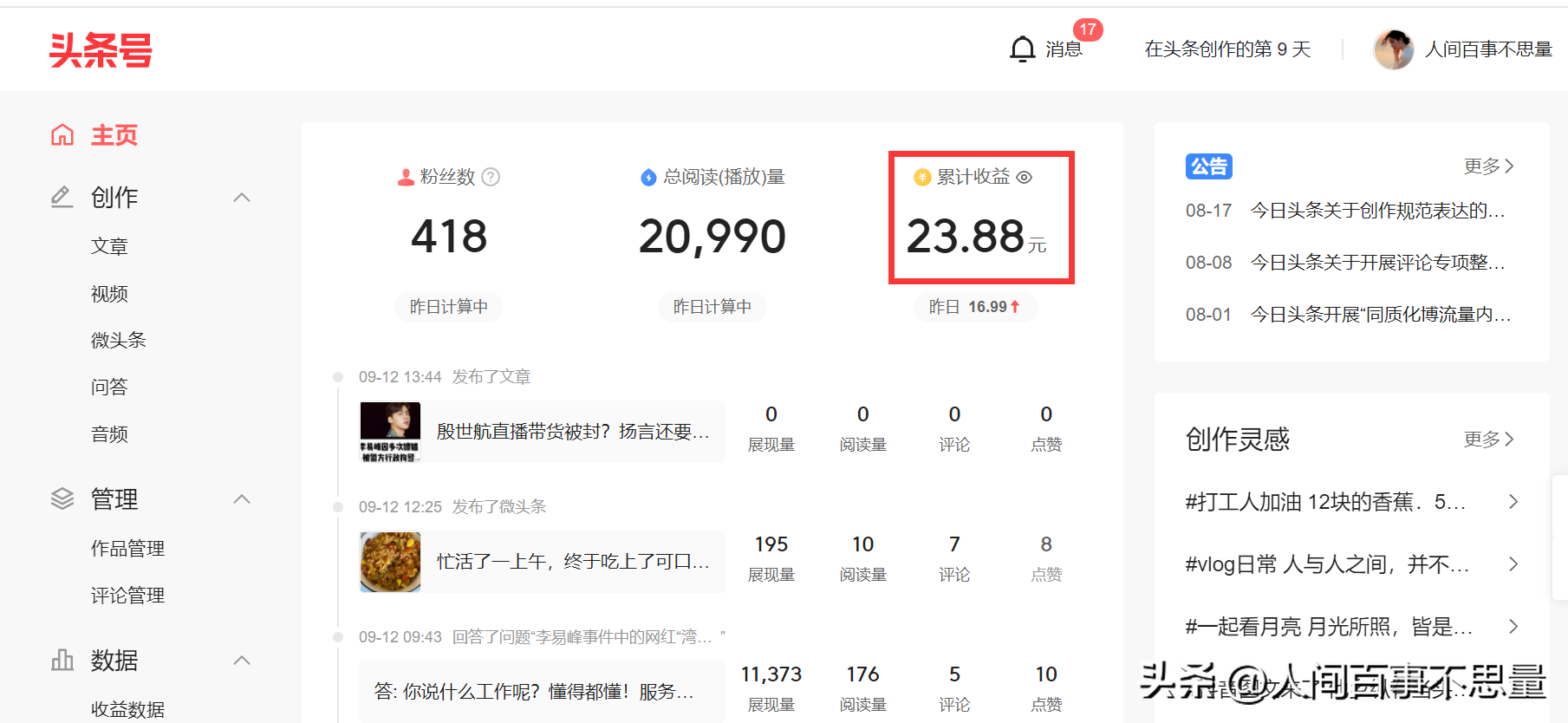Screen dimensions: 1568x723
Task: Click the 公告 blue badge
Action: click(1209, 166)
